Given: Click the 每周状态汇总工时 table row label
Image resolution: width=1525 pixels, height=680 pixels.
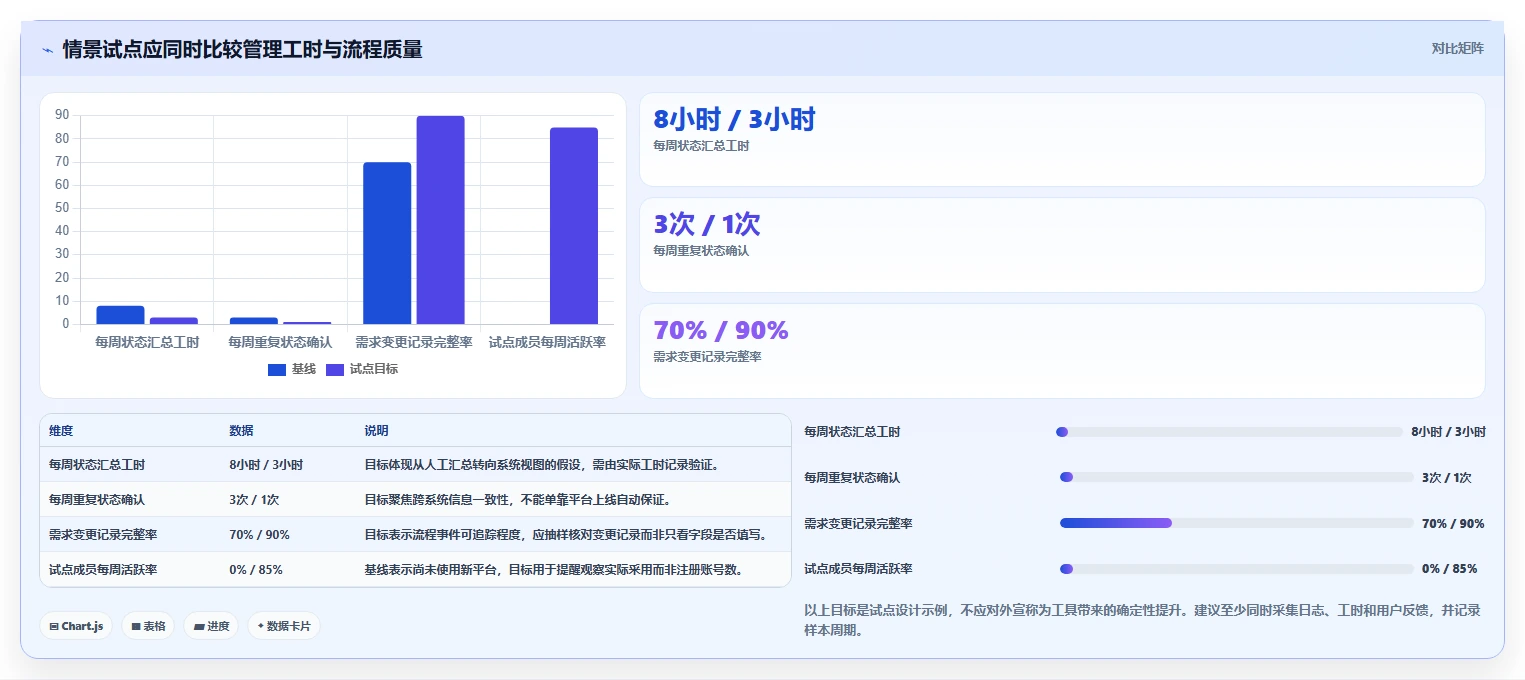Looking at the screenshot, I should pos(97,465).
